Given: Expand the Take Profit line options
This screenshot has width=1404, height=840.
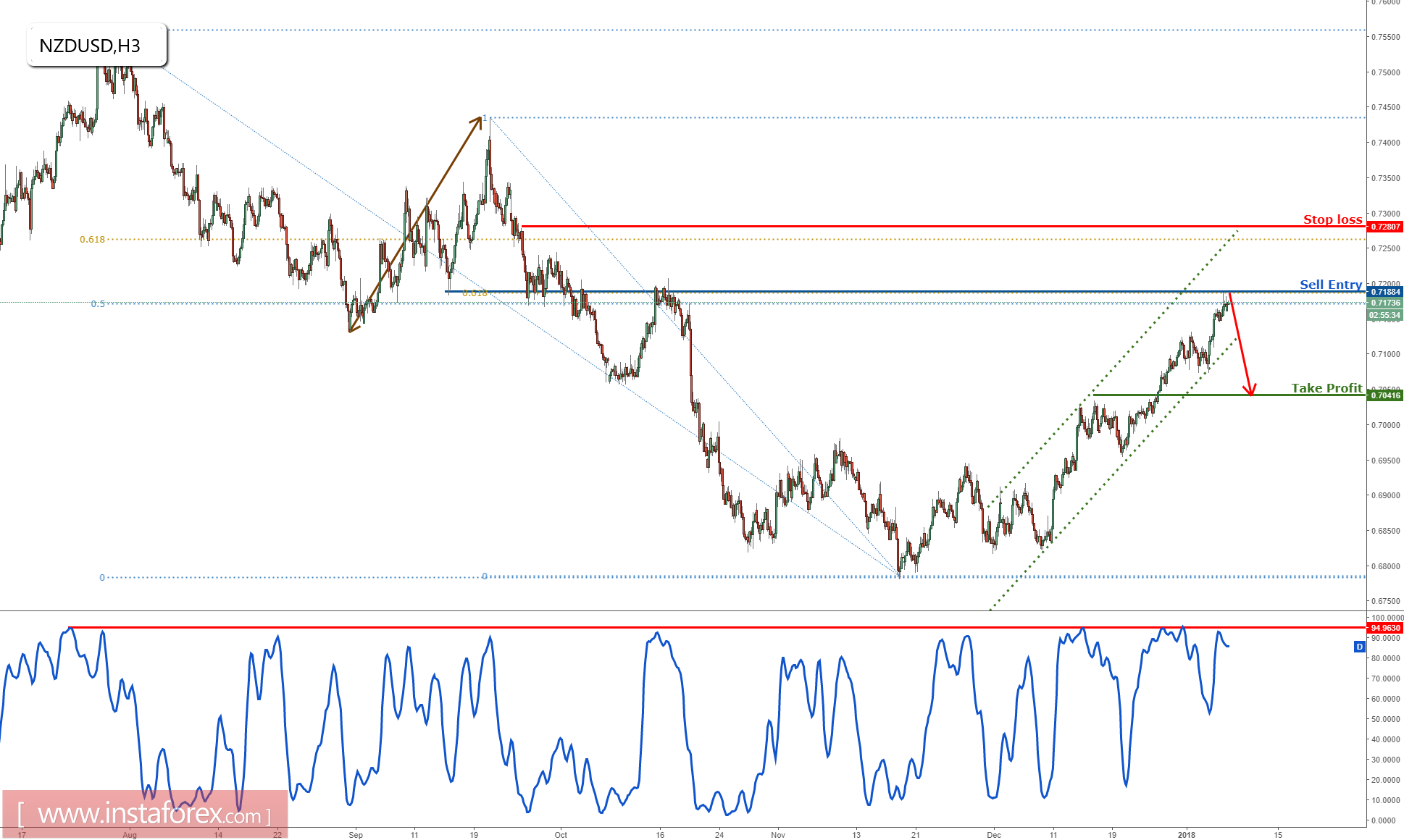Looking at the screenshot, I should pyautogui.click(x=1159, y=395).
